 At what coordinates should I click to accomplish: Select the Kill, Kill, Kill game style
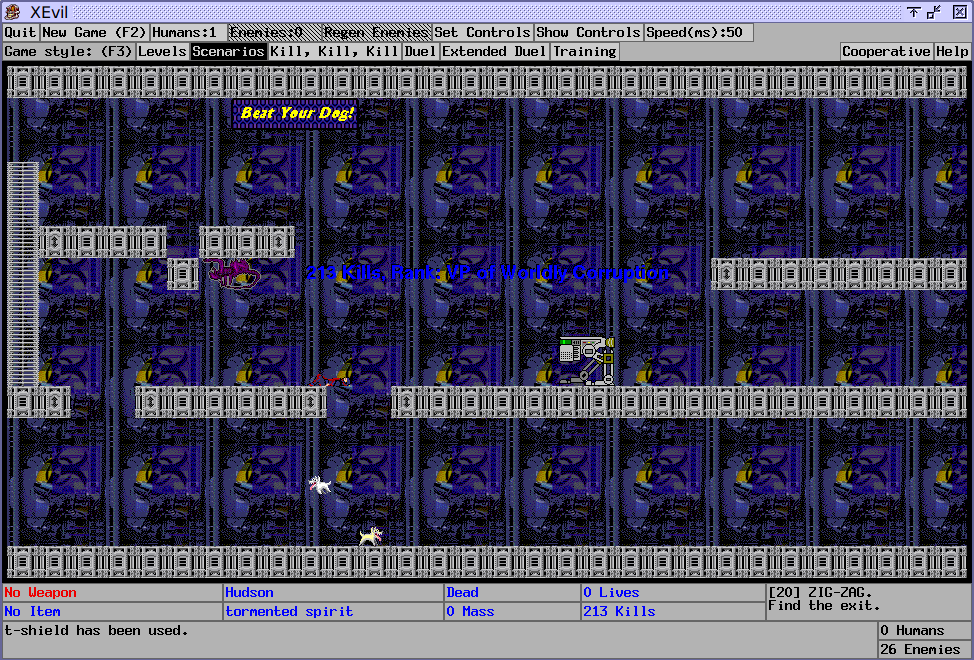(335, 52)
